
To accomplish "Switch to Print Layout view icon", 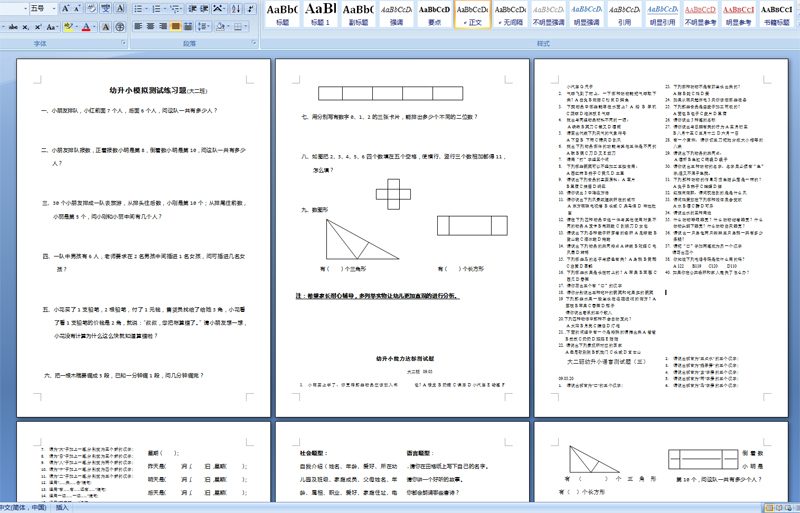I will tap(769, 508).
